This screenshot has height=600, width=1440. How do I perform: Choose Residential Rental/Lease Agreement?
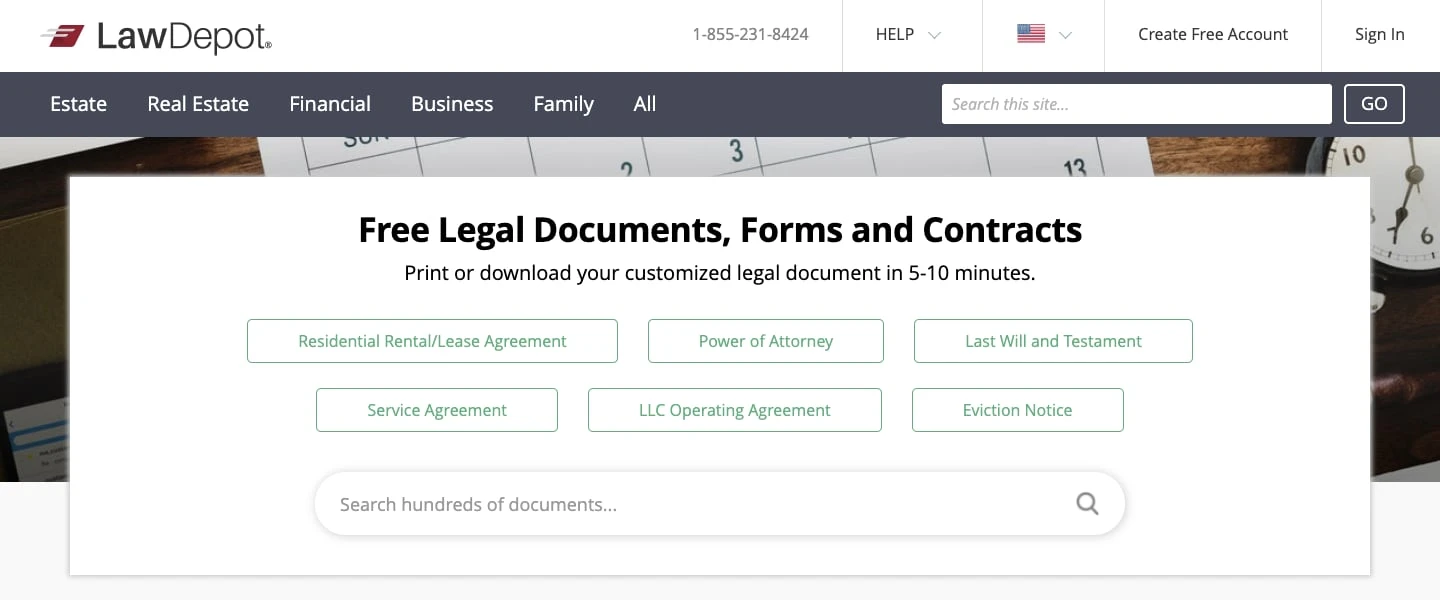432,341
